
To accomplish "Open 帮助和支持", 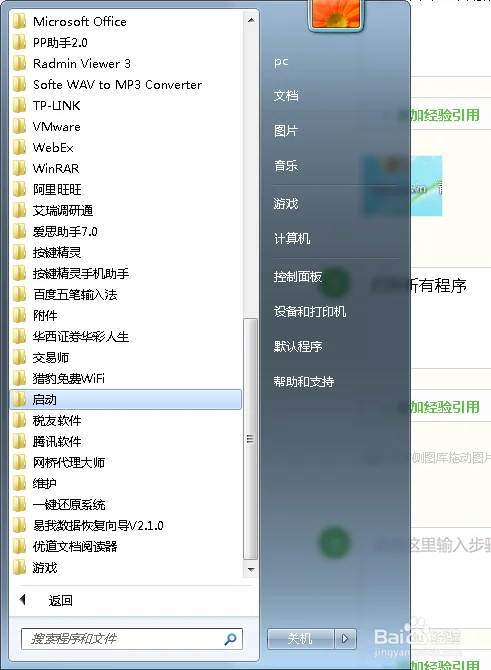I will click(x=304, y=381).
